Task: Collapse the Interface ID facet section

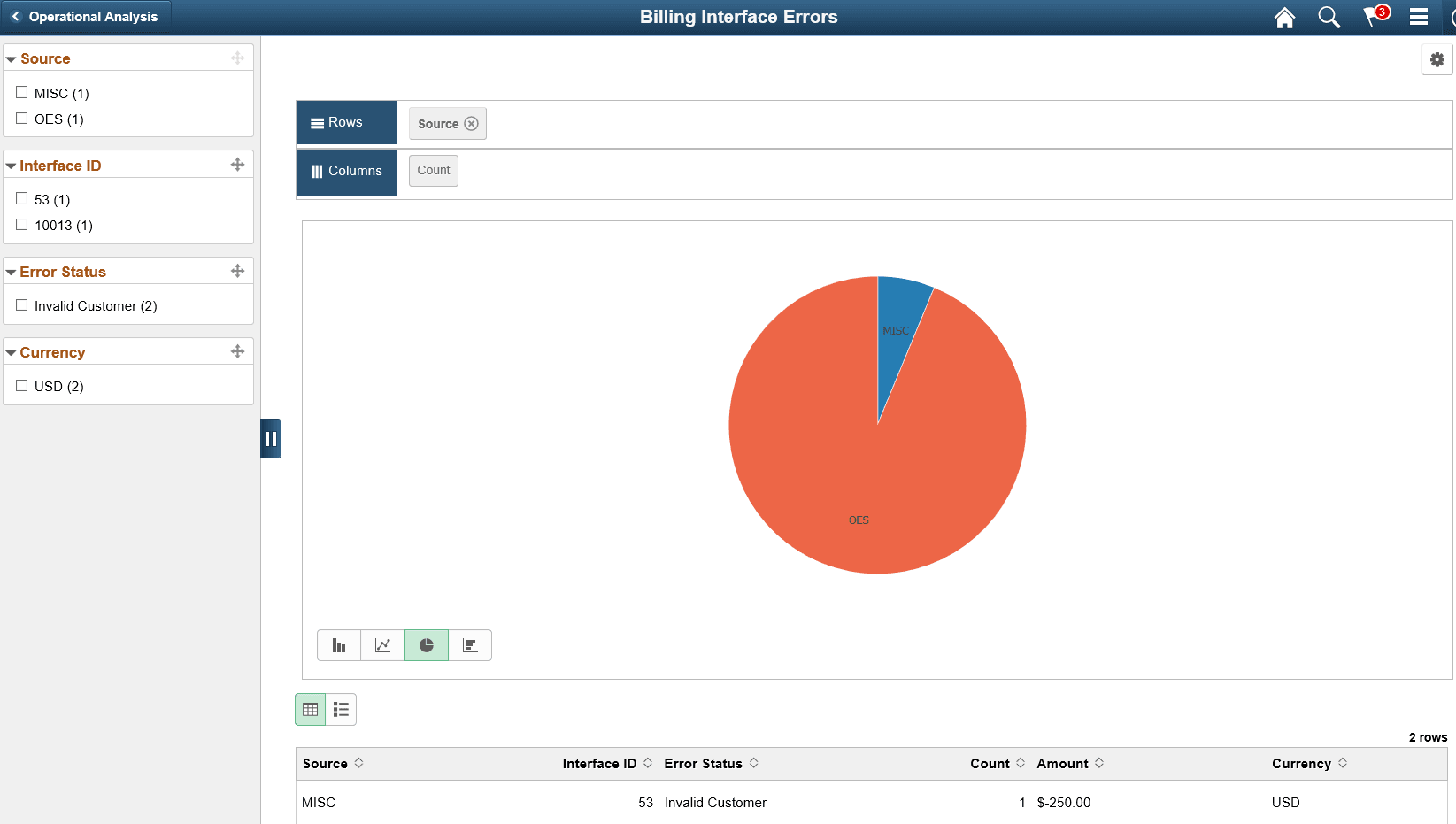Action: (x=11, y=165)
